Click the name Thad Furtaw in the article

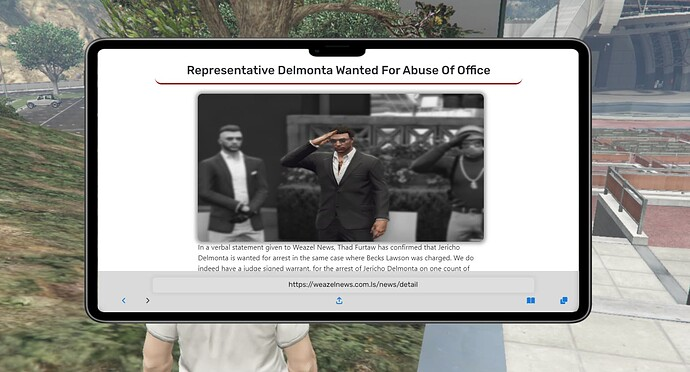[356, 247]
